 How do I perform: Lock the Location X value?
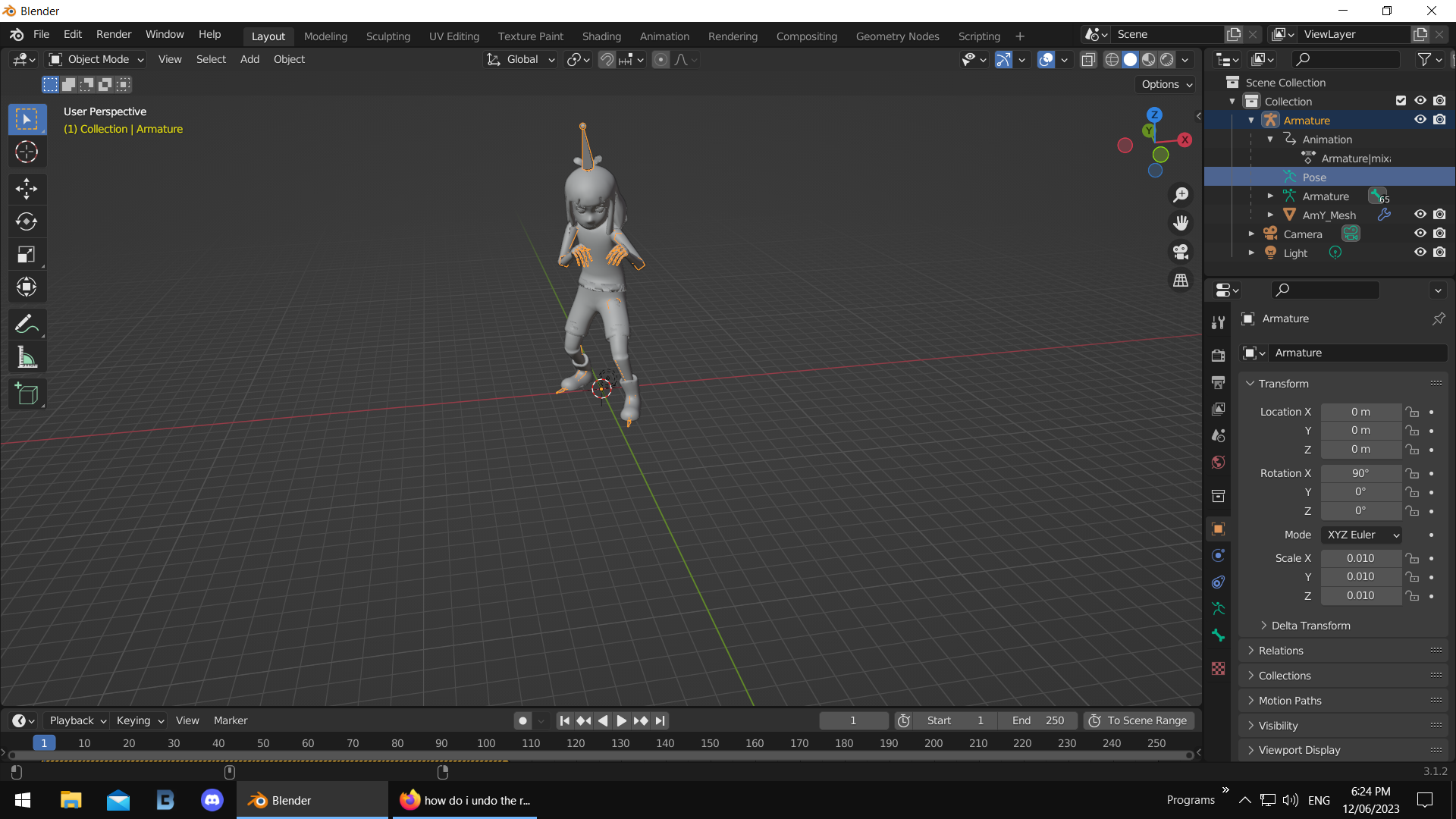point(1414,412)
